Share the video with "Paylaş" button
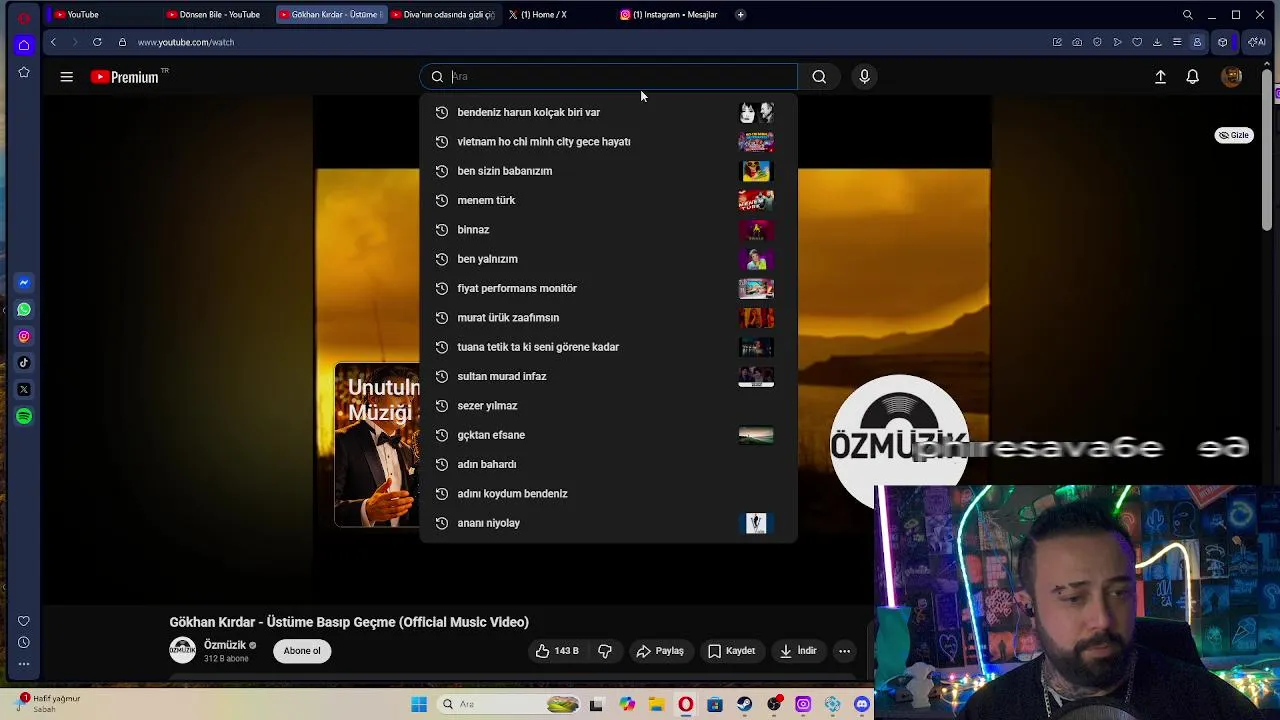 click(x=660, y=651)
